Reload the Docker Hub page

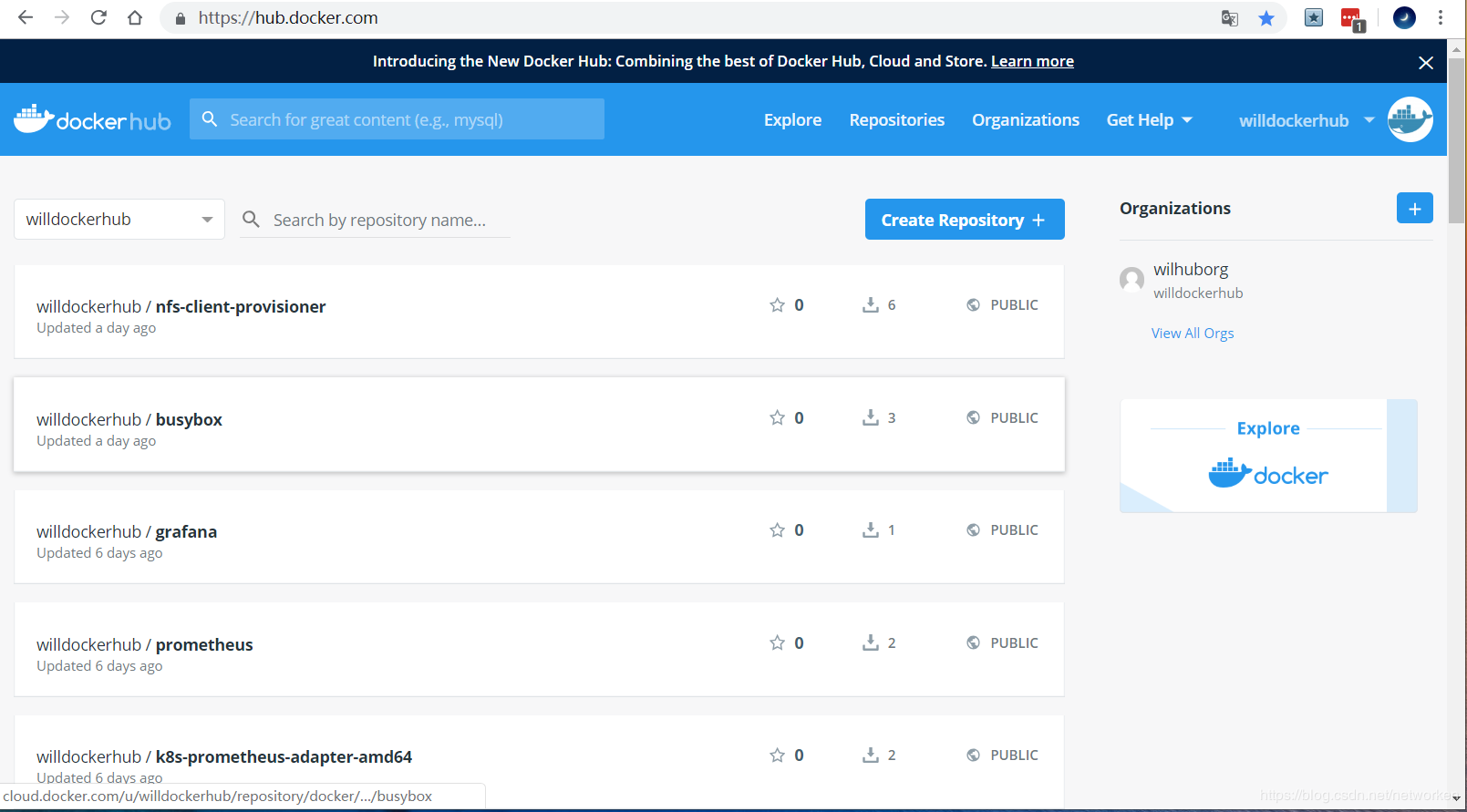click(98, 17)
